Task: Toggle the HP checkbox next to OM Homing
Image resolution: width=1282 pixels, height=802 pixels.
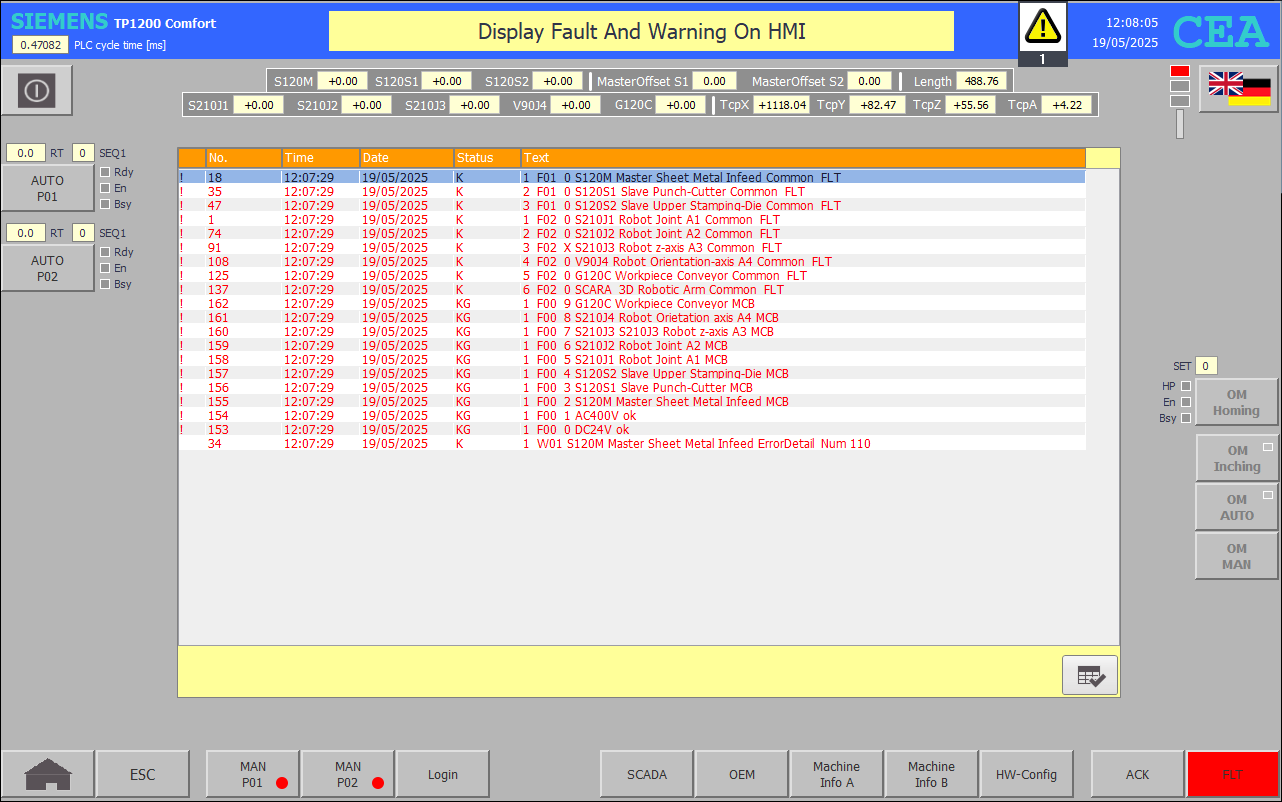Action: pyautogui.click(x=1186, y=386)
